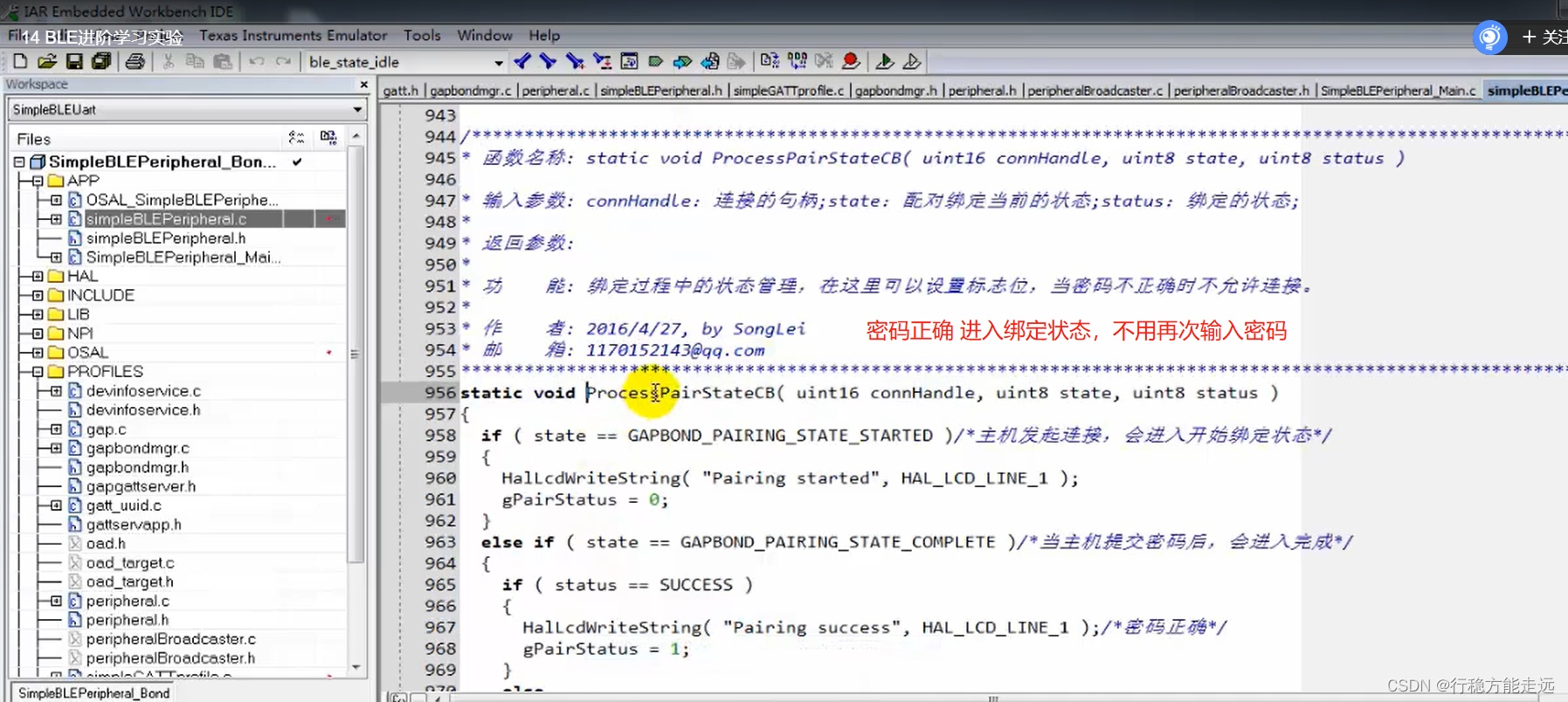Click the Workspace scrollbar down arrow
This screenshot has width=1568, height=702.
click(x=356, y=667)
